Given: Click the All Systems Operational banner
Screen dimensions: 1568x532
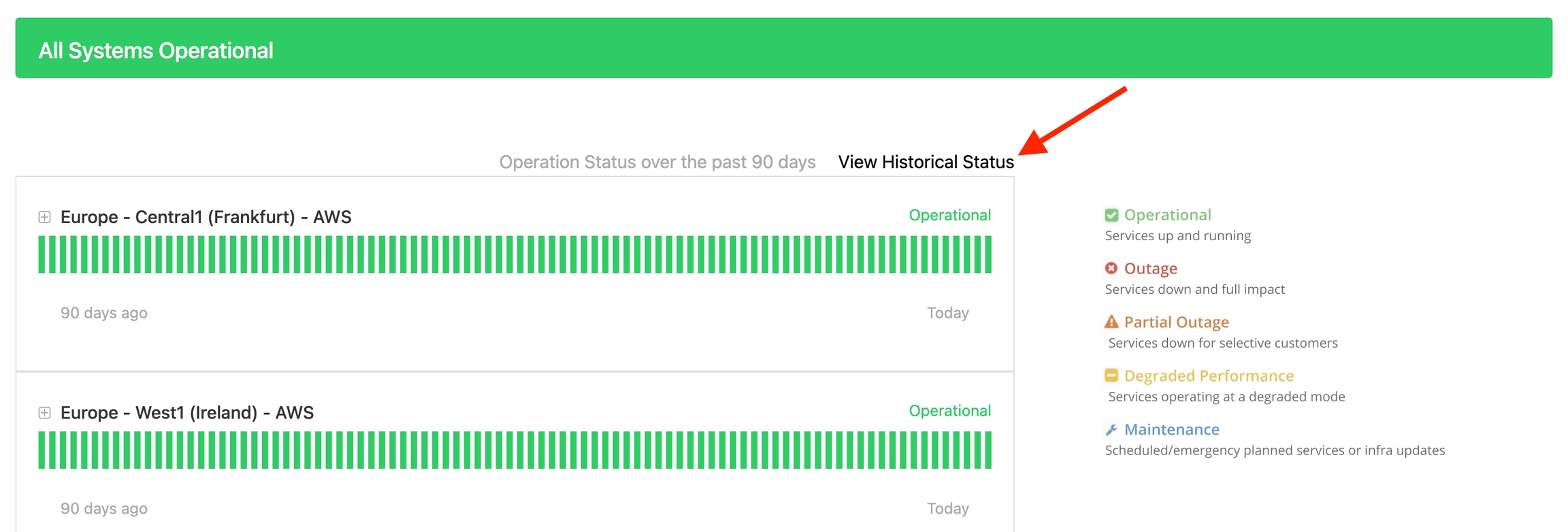Looking at the screenshot, I should coord(783,48).
